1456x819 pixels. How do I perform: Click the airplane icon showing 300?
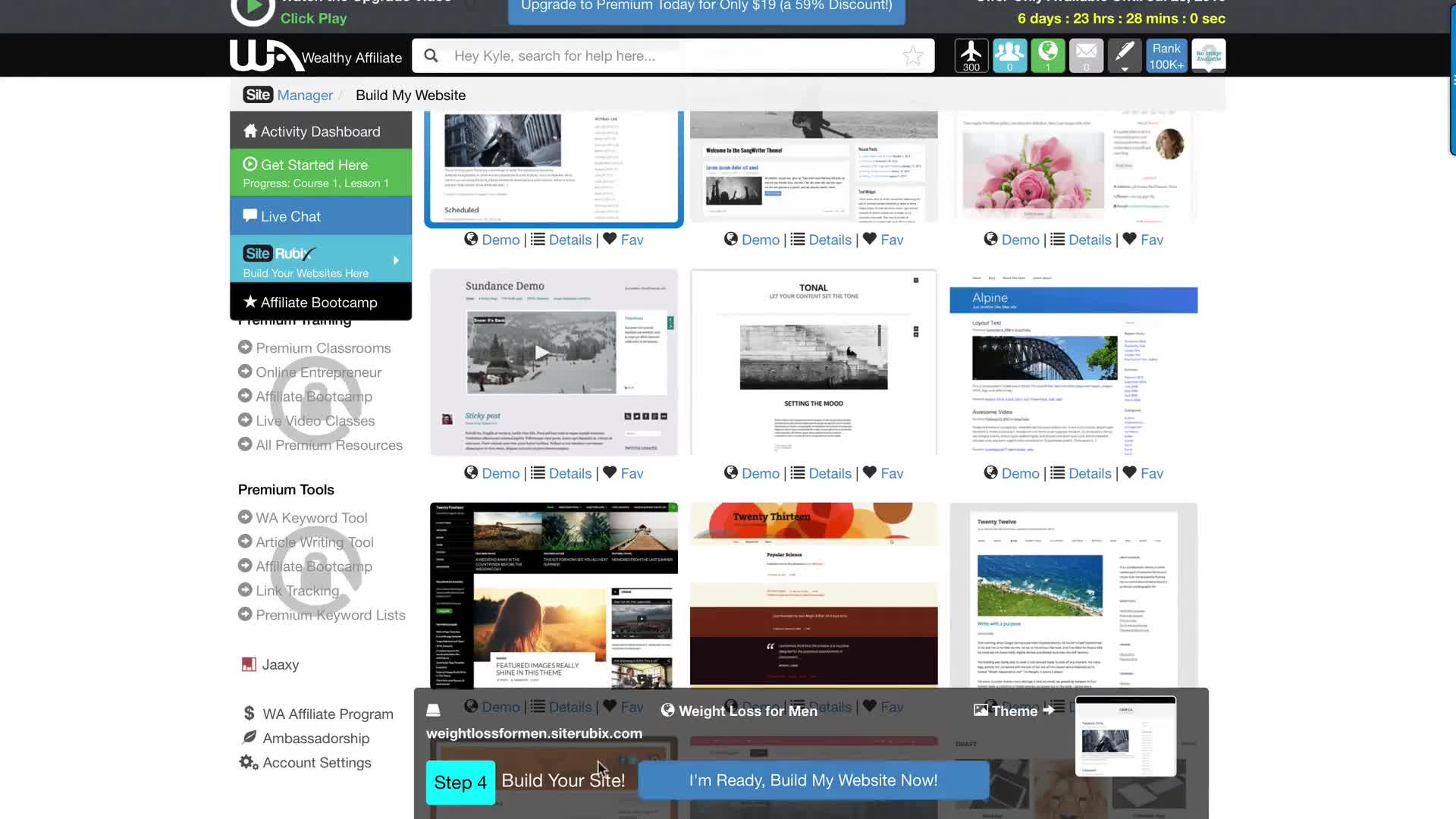click(971, 55)
